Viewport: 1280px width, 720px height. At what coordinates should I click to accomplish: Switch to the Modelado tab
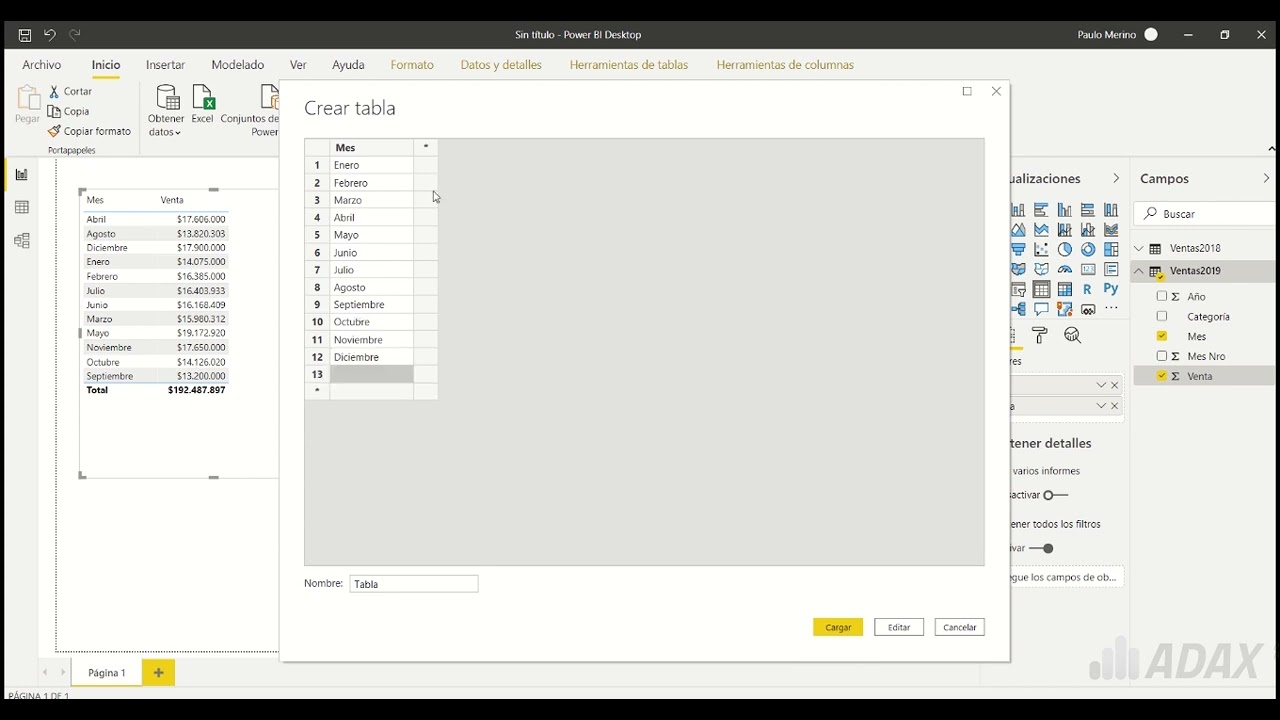tap(238, 65)
